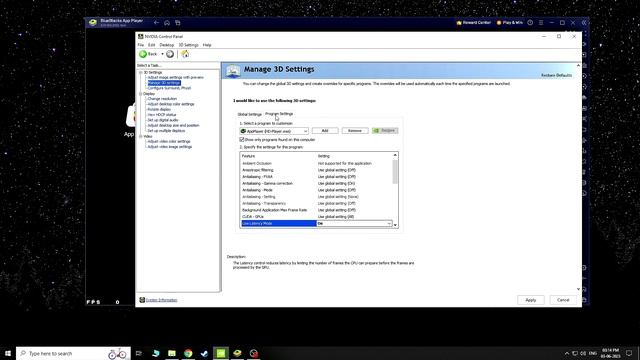Viewport: 640px width, 360px height.
Task: Click BlueStacks home icon in title bar
Action: click(167, 23)
